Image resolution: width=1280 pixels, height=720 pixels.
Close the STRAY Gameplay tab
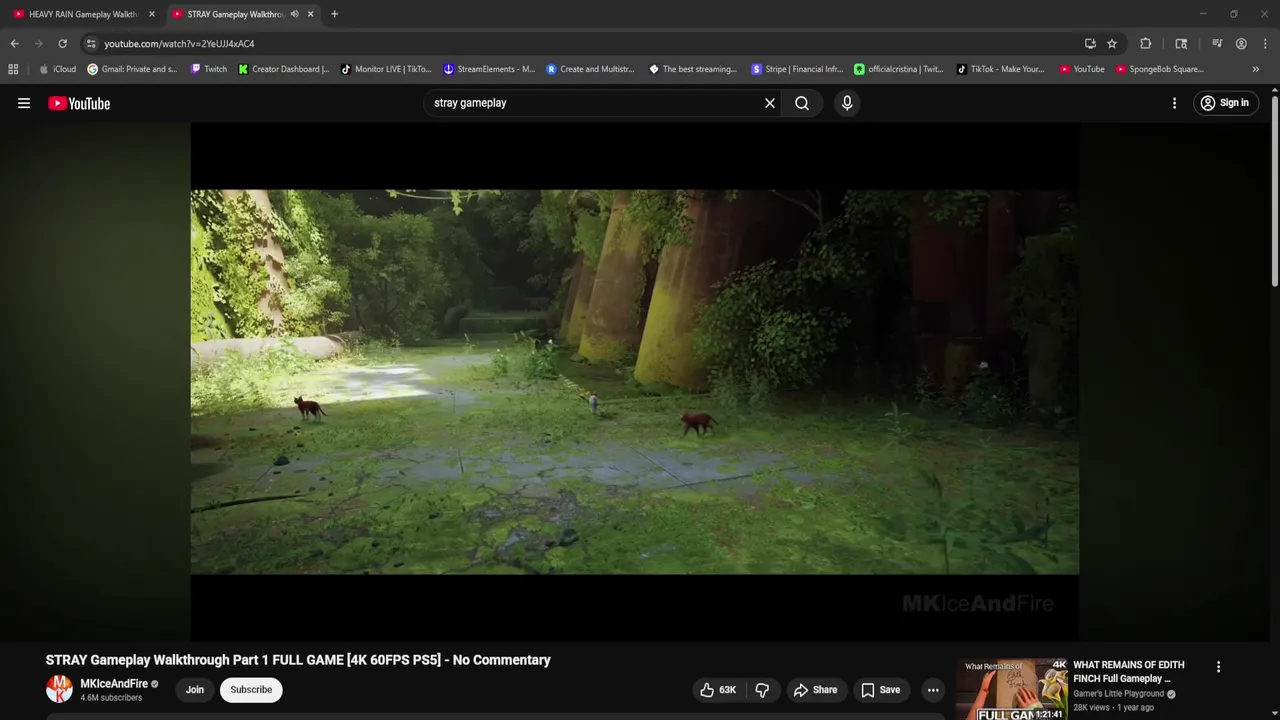click(x=310, y=14)
